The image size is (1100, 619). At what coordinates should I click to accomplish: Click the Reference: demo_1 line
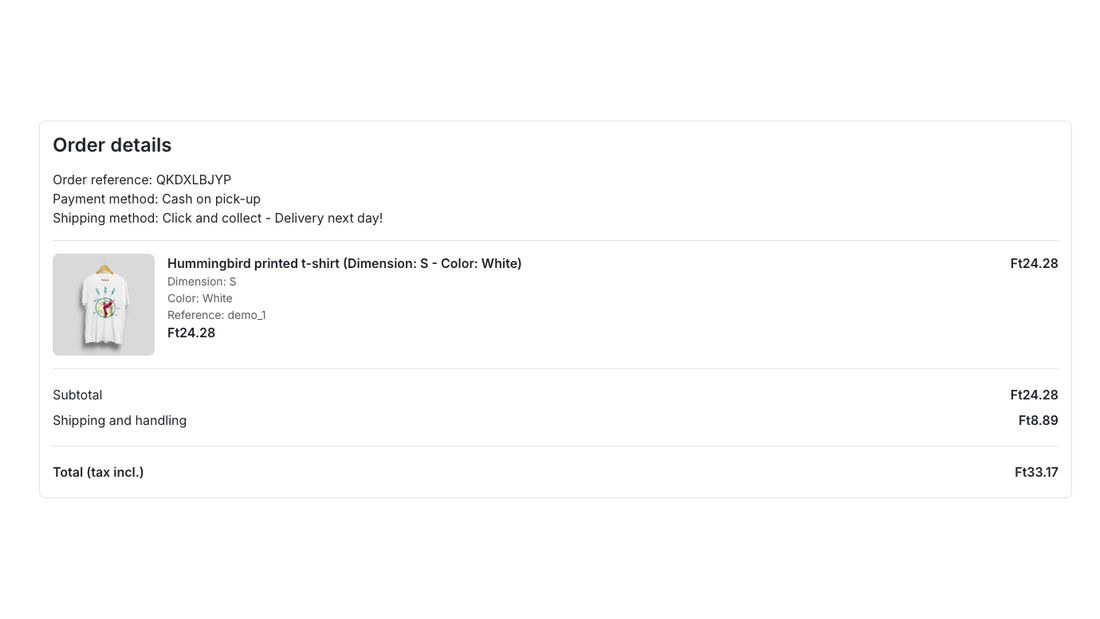[x=217, y=315]
